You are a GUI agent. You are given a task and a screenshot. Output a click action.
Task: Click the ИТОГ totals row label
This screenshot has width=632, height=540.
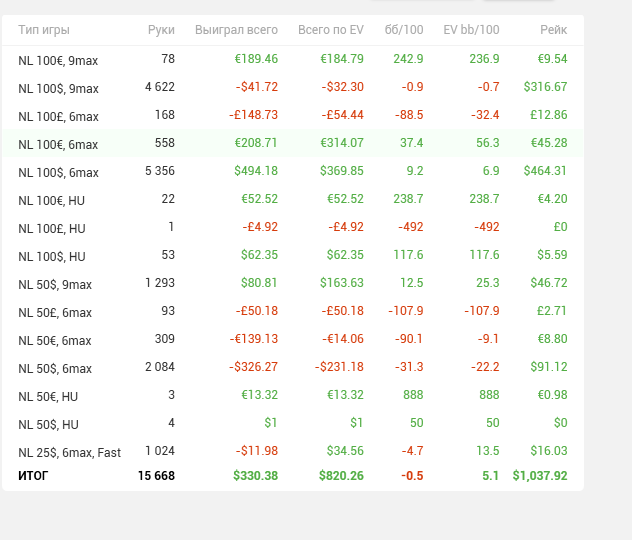[x=33, y=476]
